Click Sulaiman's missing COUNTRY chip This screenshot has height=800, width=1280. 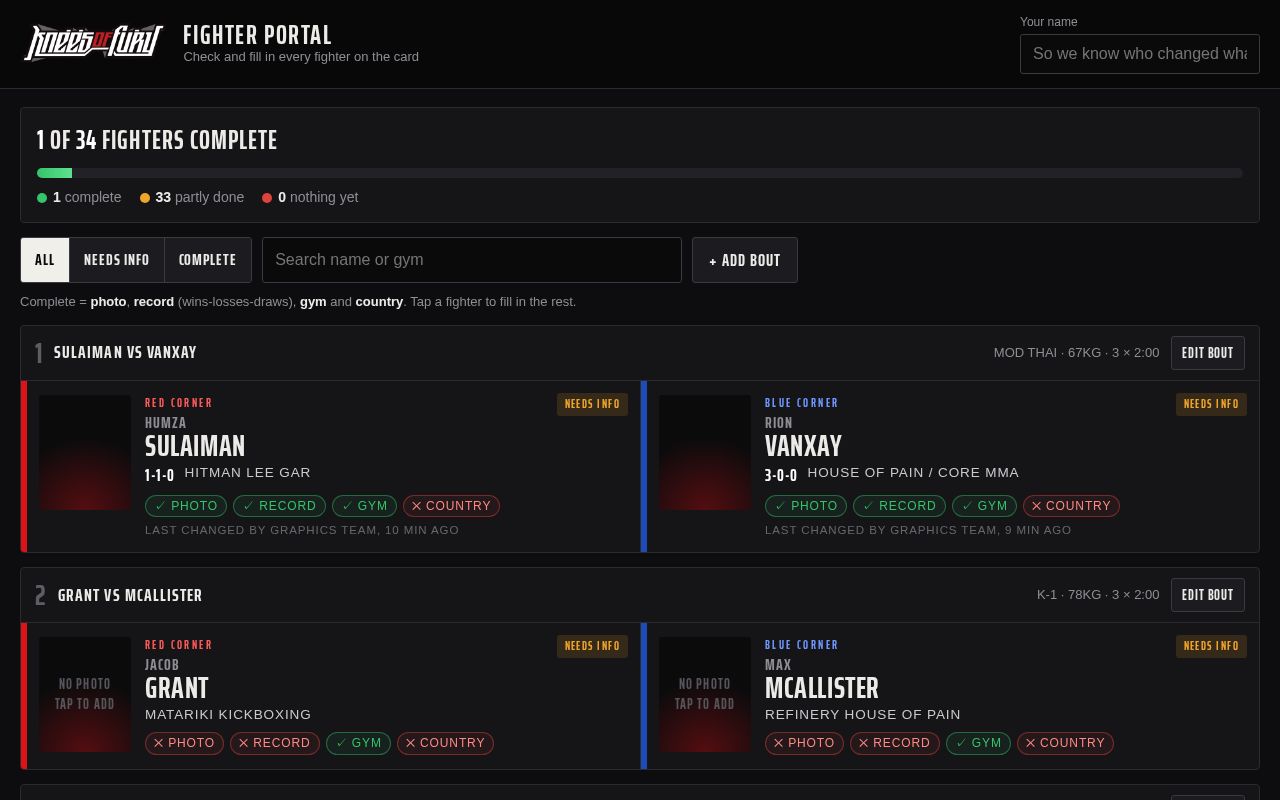[451, 506]
